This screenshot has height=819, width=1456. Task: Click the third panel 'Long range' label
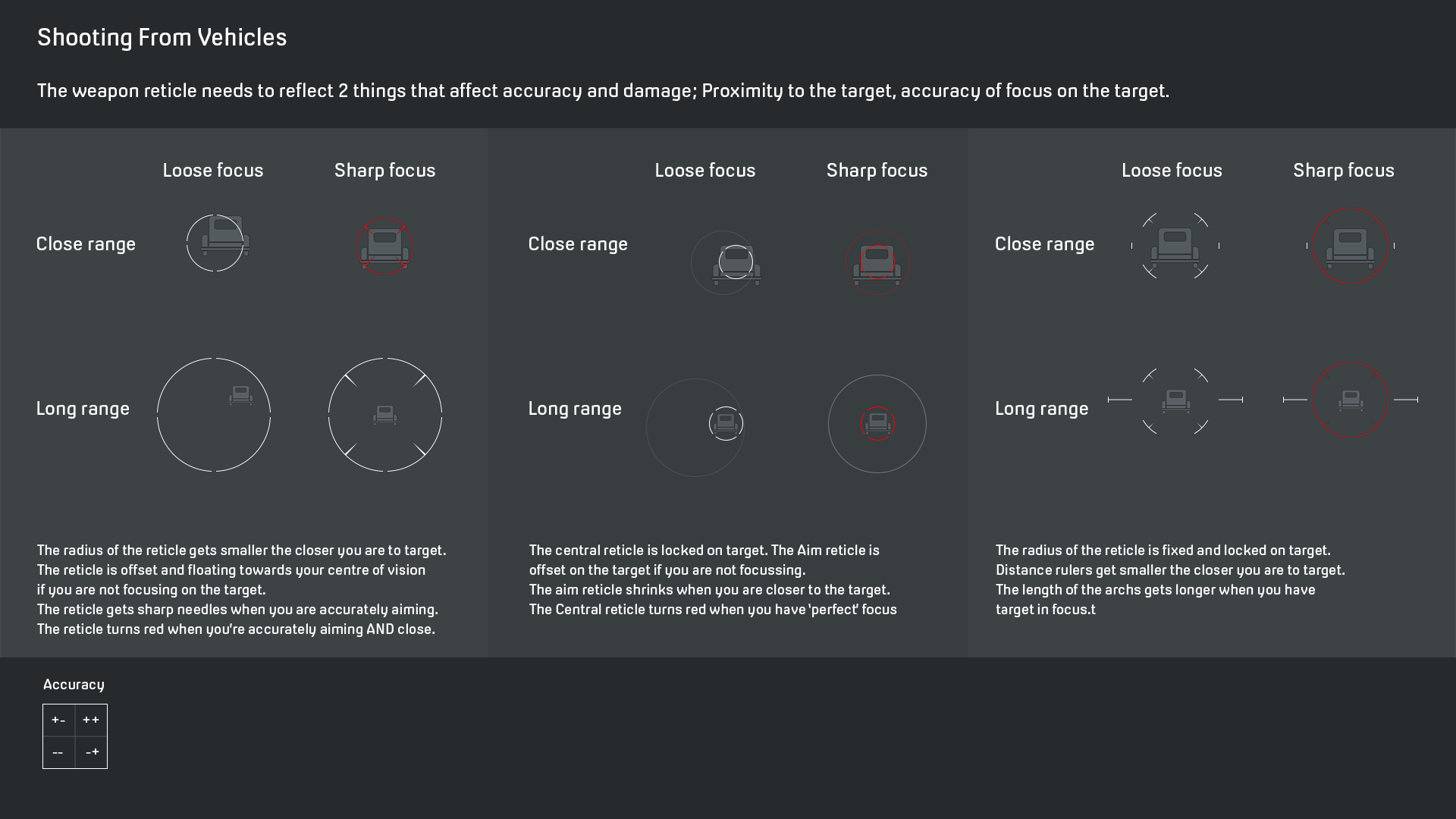1041,409
